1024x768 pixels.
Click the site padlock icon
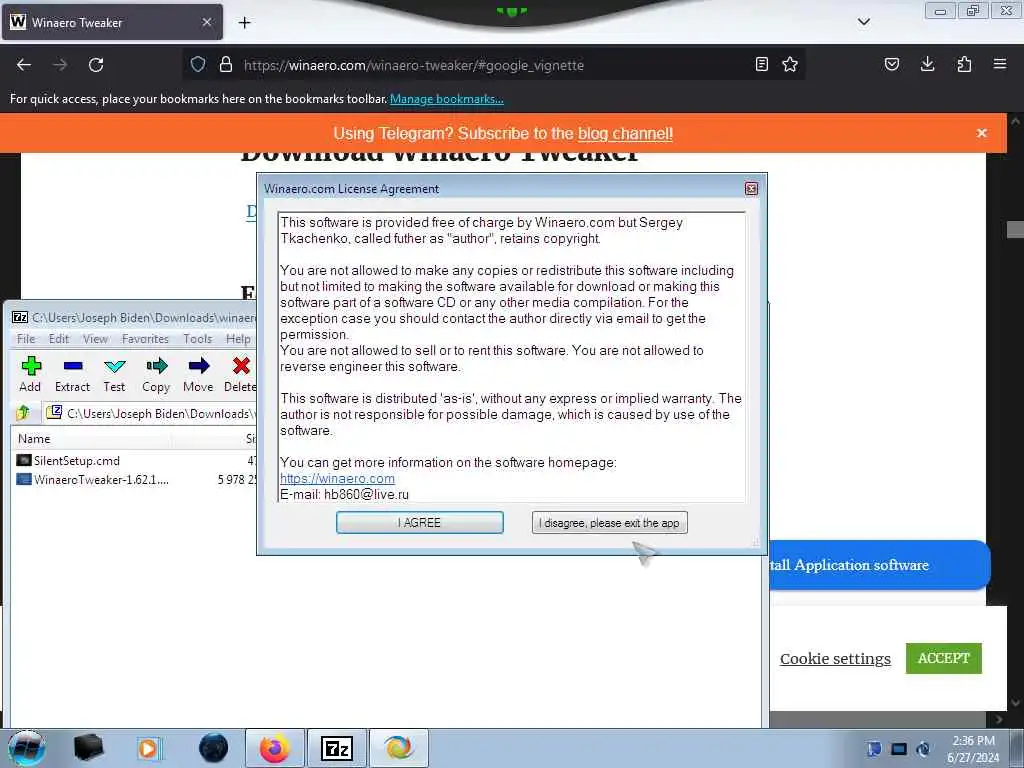point(226,65)
